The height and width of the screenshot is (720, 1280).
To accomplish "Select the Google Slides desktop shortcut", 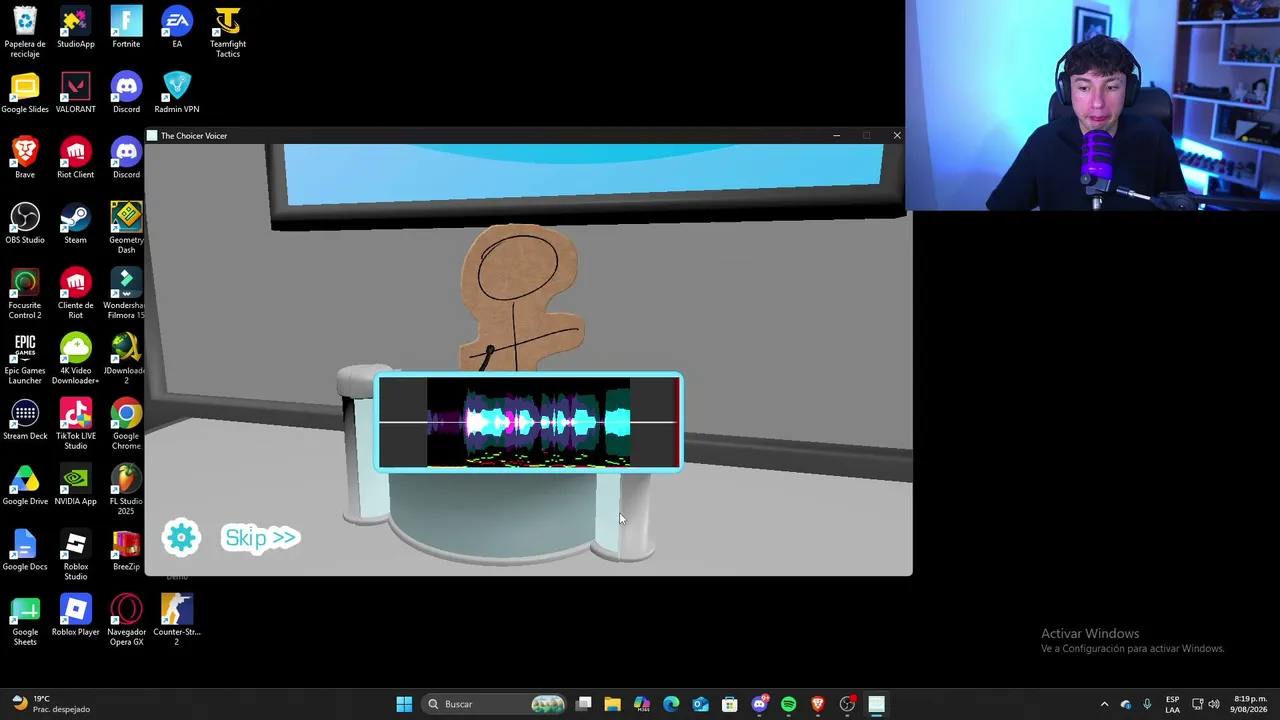I will click(25, 93).
